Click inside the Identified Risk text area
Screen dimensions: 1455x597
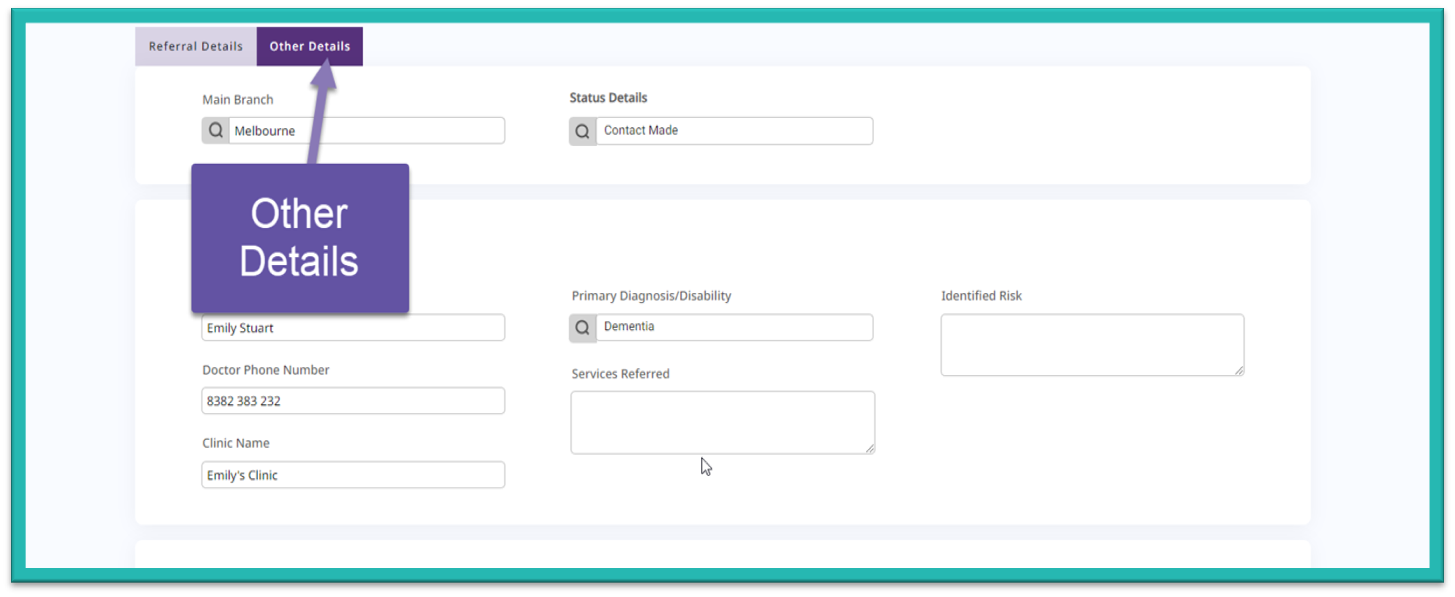1091,345
